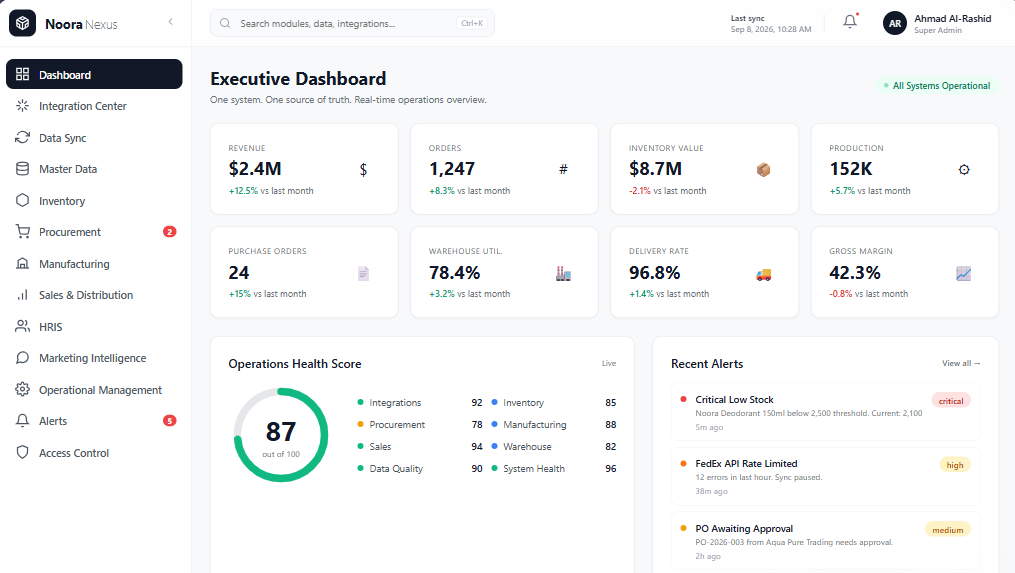Click the Inventory Value box icon
The image size is (1015, 573).
(764, 170)
